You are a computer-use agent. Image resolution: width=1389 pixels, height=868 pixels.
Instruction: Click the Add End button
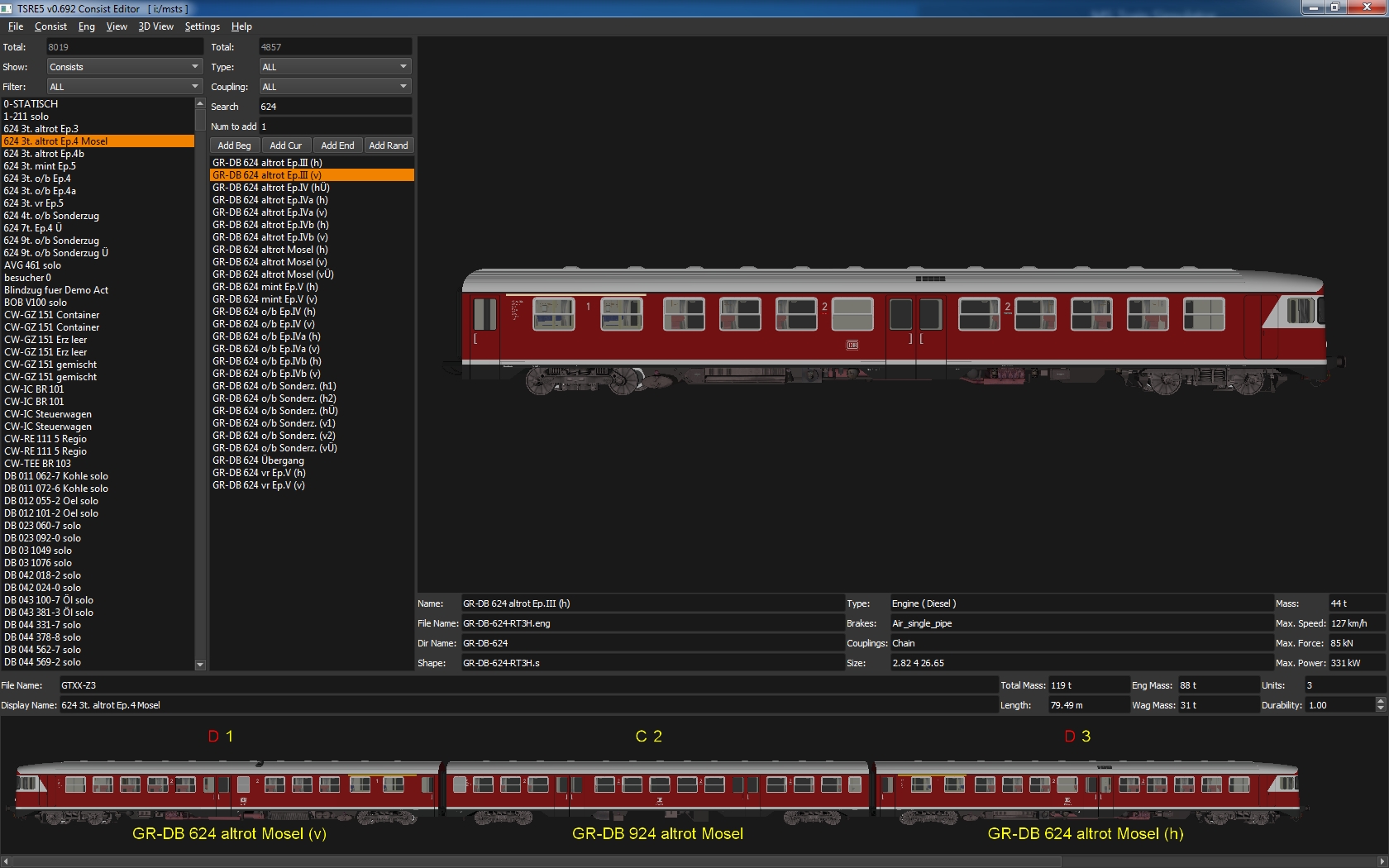pos(337,145)
